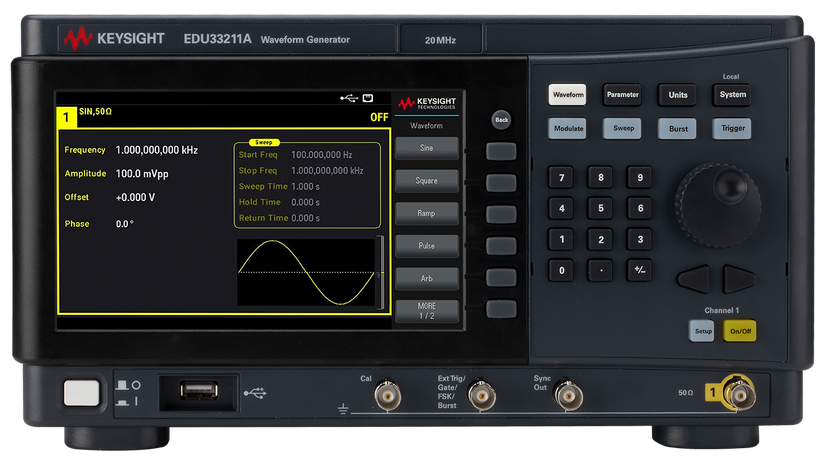Image resolution: width=832 pixels, height=463 pixels.
Task: Click Hold Time 0.000 s entry
Action: [279, 202]
